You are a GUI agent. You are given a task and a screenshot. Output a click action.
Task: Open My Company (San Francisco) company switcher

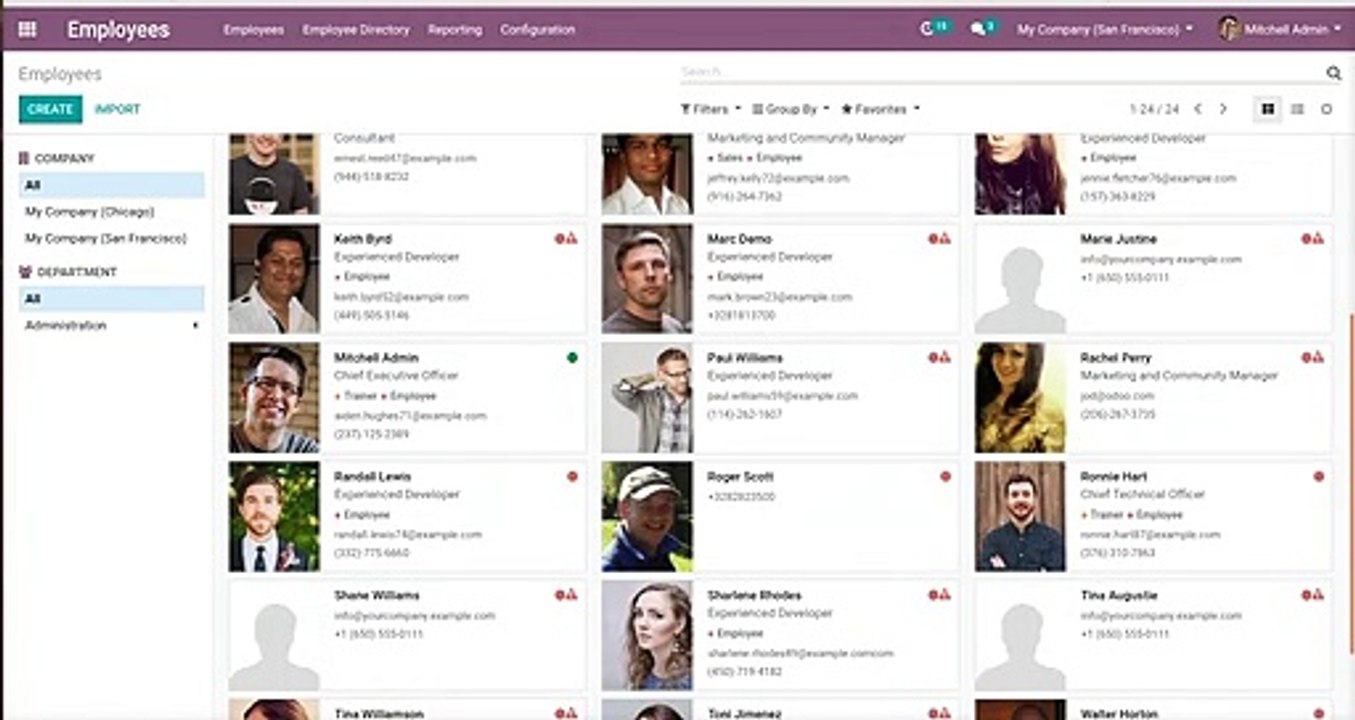(1105, 30)
